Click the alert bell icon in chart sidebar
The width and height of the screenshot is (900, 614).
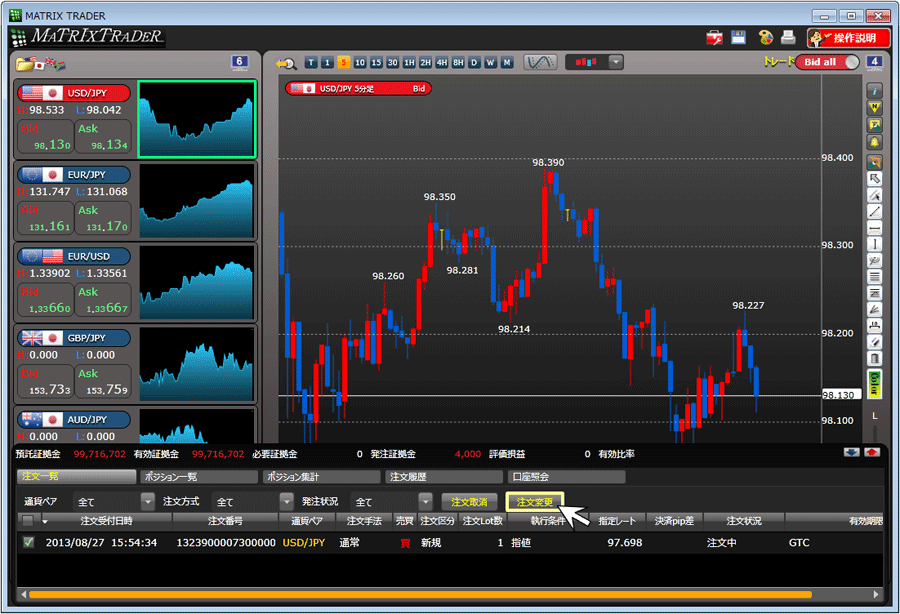874,142
